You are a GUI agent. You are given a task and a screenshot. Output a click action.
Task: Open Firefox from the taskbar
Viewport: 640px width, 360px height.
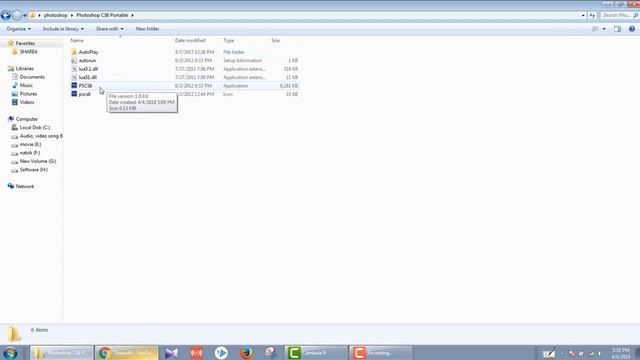[246, 353]
